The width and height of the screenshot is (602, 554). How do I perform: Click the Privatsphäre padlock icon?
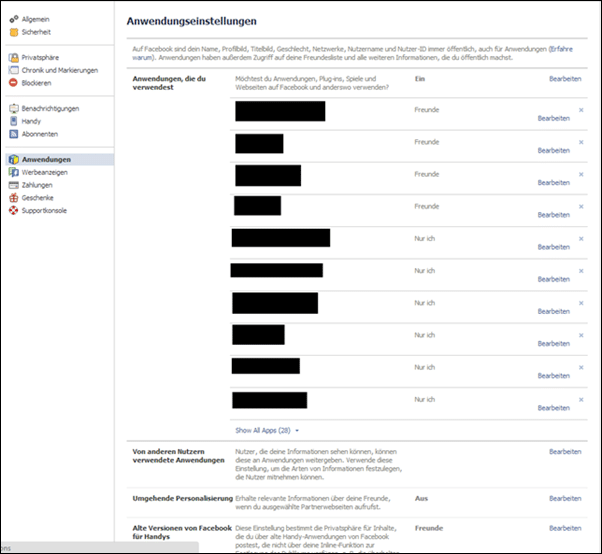coord(13,58)
